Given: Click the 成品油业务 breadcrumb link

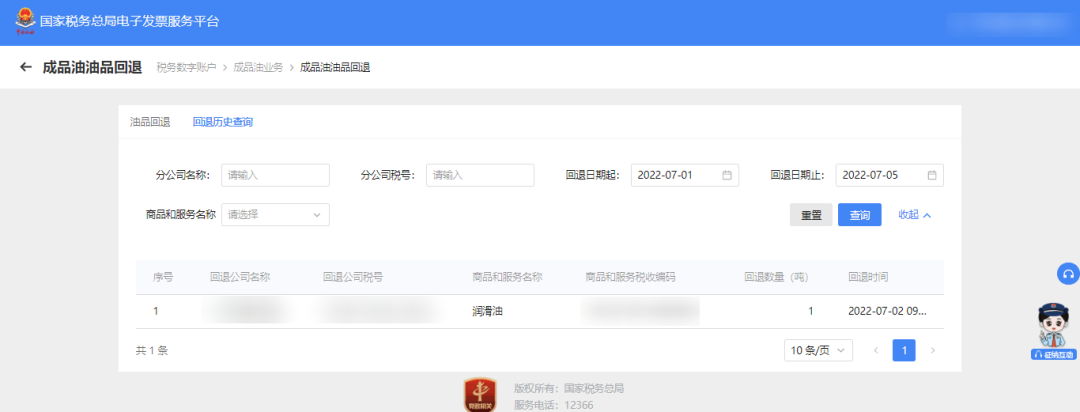Looking at the screenshot, I should [x=258, y=67].
